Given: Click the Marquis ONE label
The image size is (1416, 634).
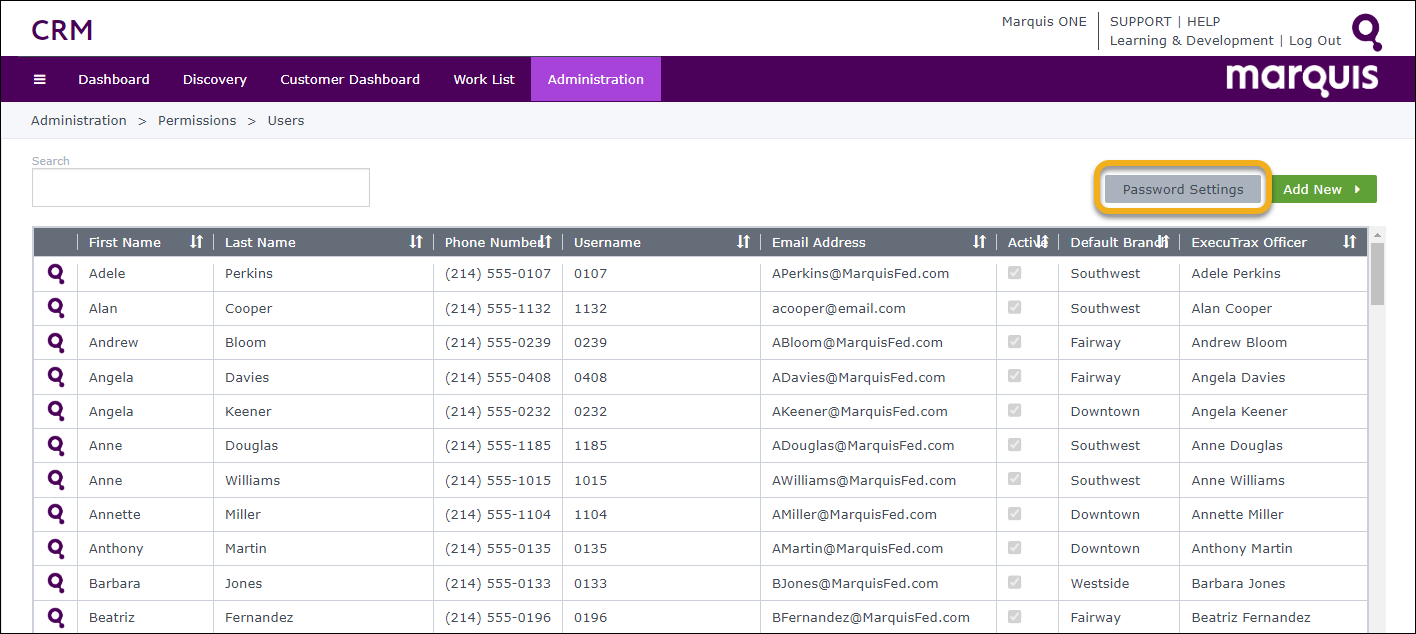Looking at the screenshot, I should 1044,21.
